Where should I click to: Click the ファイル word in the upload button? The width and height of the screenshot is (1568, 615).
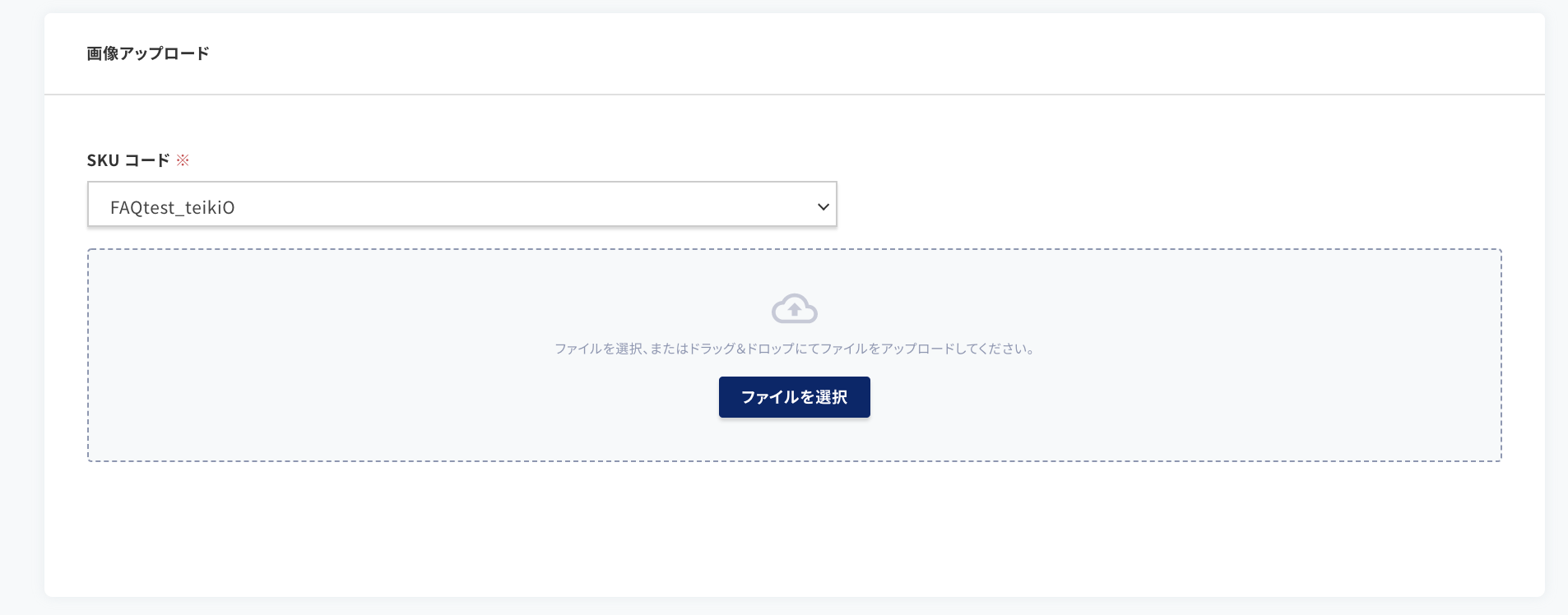[x=771, y=397]
